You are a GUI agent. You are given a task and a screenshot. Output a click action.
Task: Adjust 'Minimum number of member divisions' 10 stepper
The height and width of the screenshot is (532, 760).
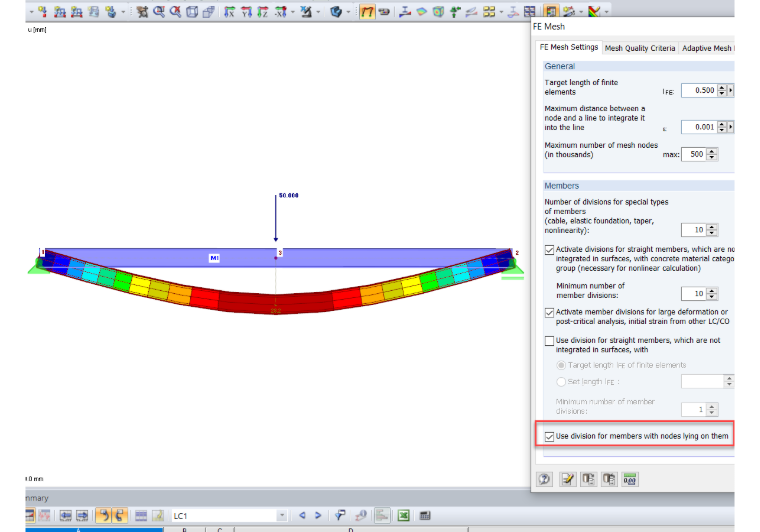click(x=712, y=294)
